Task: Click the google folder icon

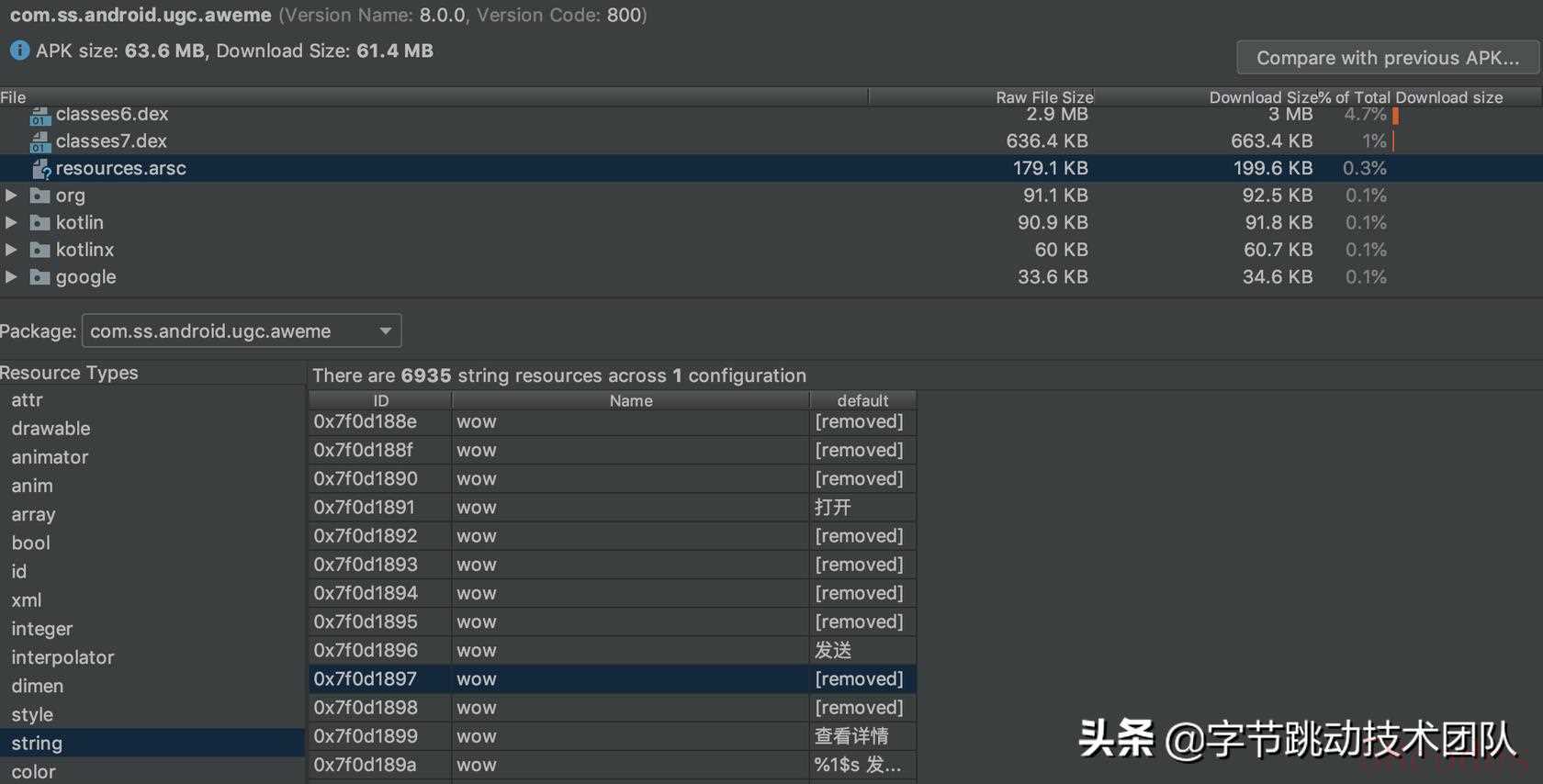Action: point(39,277)
